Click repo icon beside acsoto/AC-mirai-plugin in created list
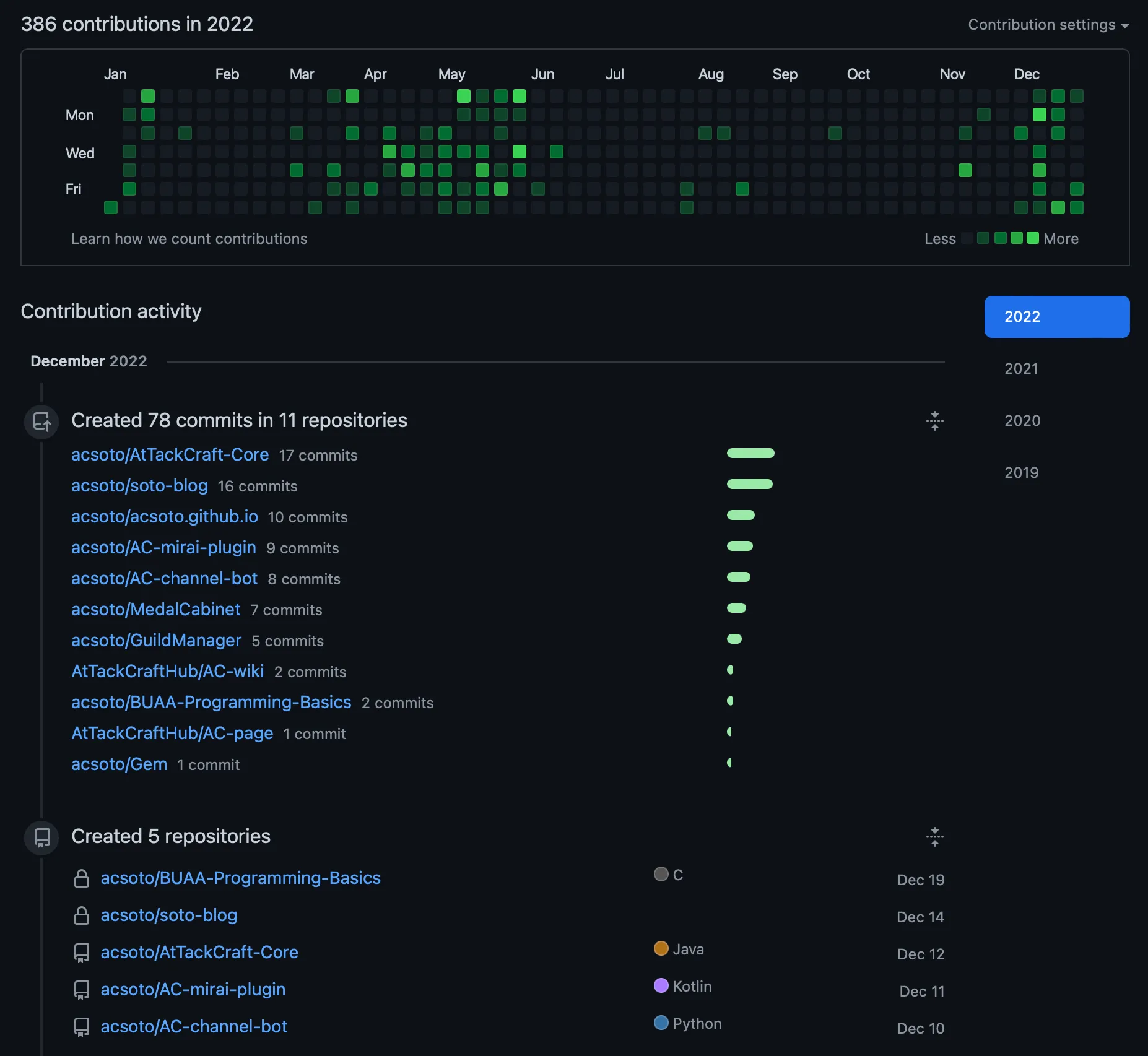 (x=82, y=990)
